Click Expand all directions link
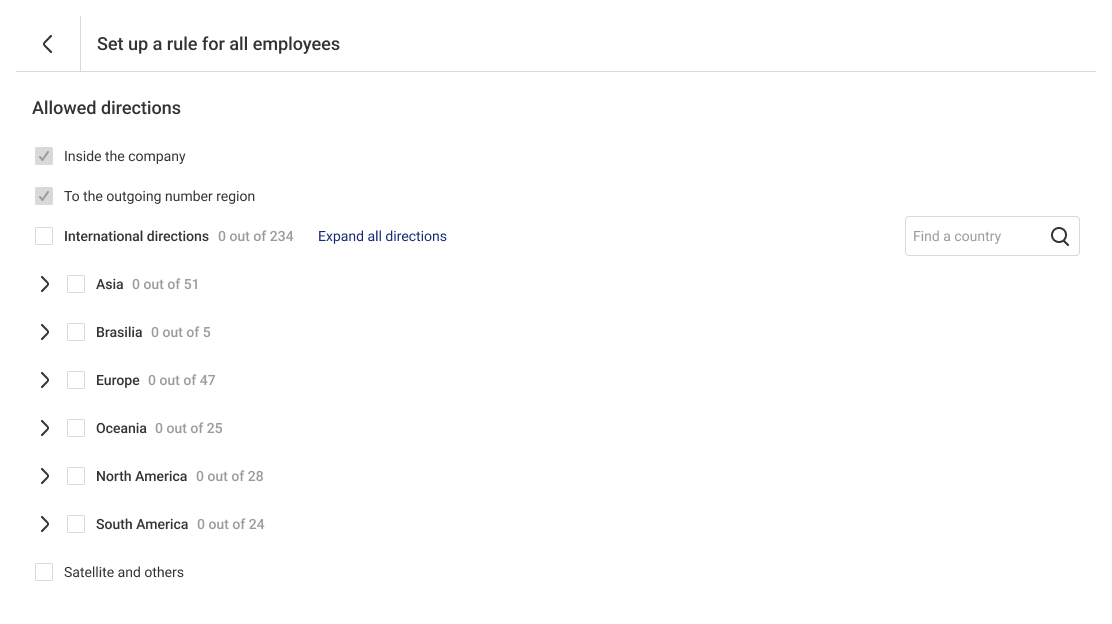This screenshot has height=624, width=1112. tap(382, 236)
